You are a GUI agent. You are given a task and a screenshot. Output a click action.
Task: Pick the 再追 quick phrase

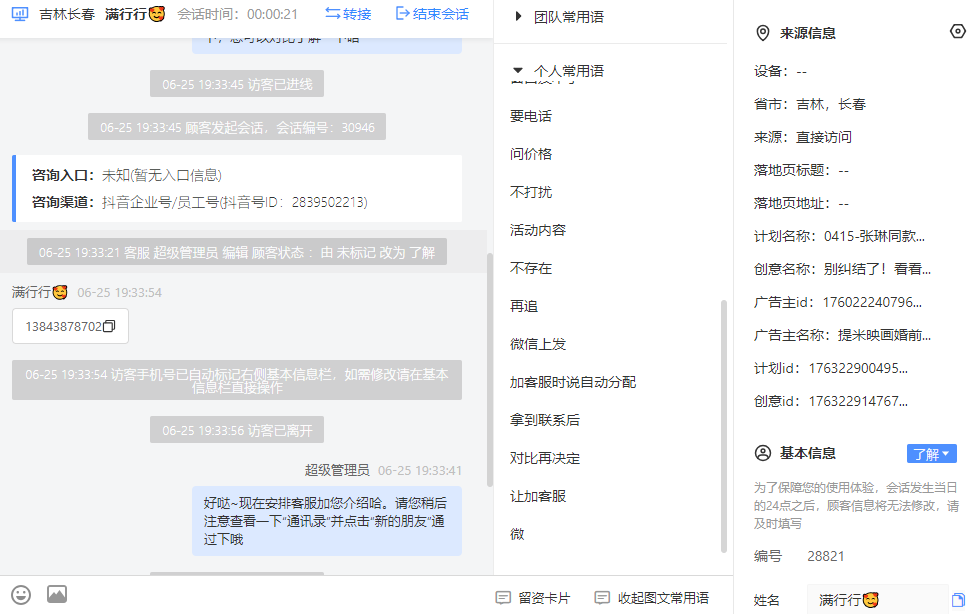point(524,306)
